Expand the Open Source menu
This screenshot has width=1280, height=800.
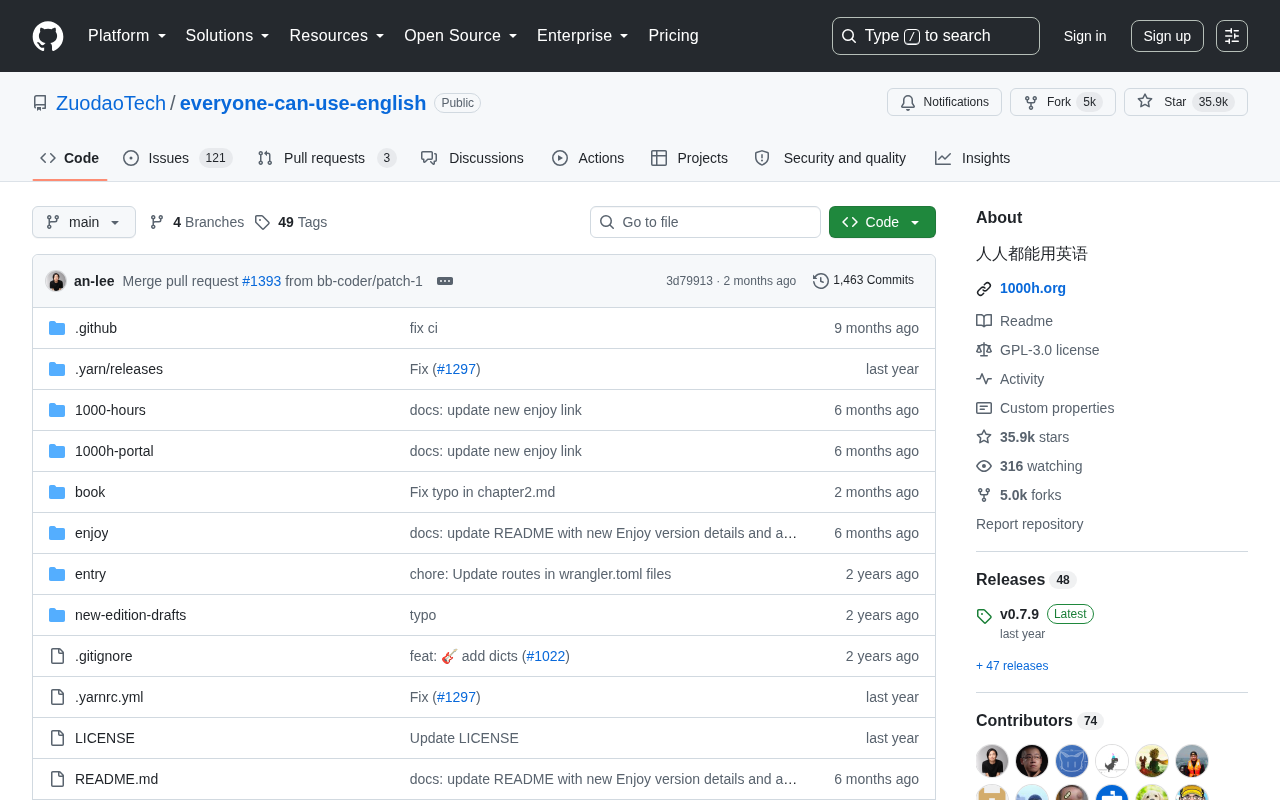[461, 36]
